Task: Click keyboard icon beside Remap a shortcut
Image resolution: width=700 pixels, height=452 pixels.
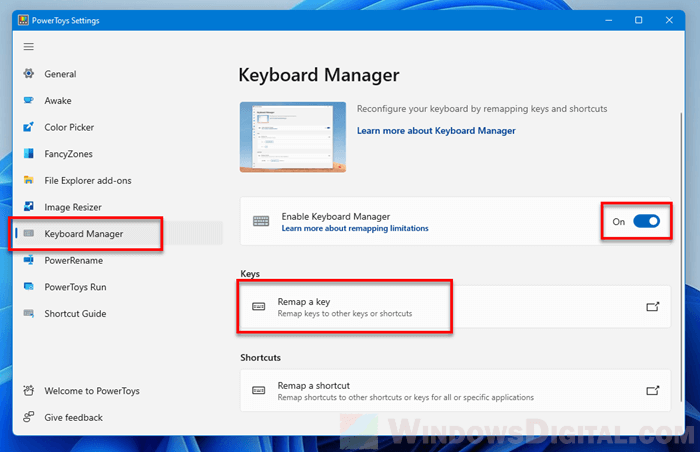Action: pyautogui.click(x=258, y=390)
